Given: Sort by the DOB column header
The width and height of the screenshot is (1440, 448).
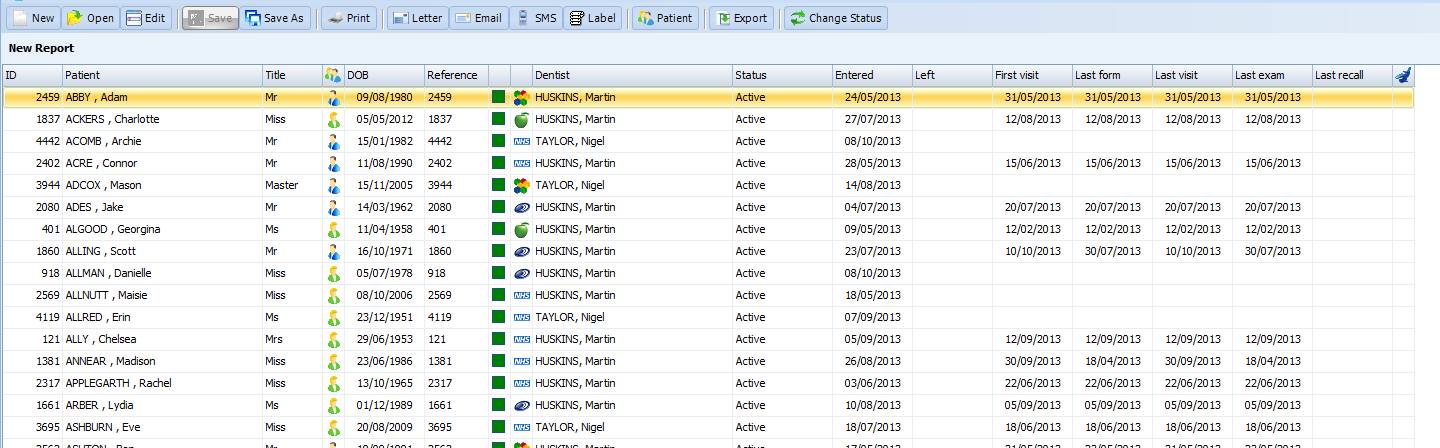Looking at the screenshot, I should point(383,75).
